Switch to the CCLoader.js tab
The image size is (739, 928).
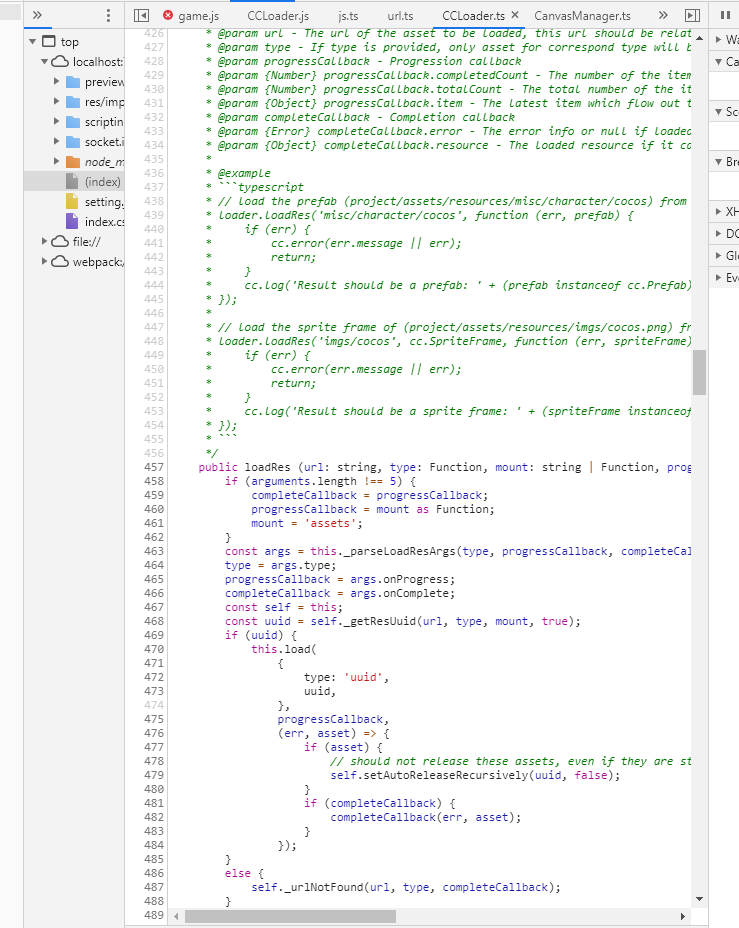point(277,16)
